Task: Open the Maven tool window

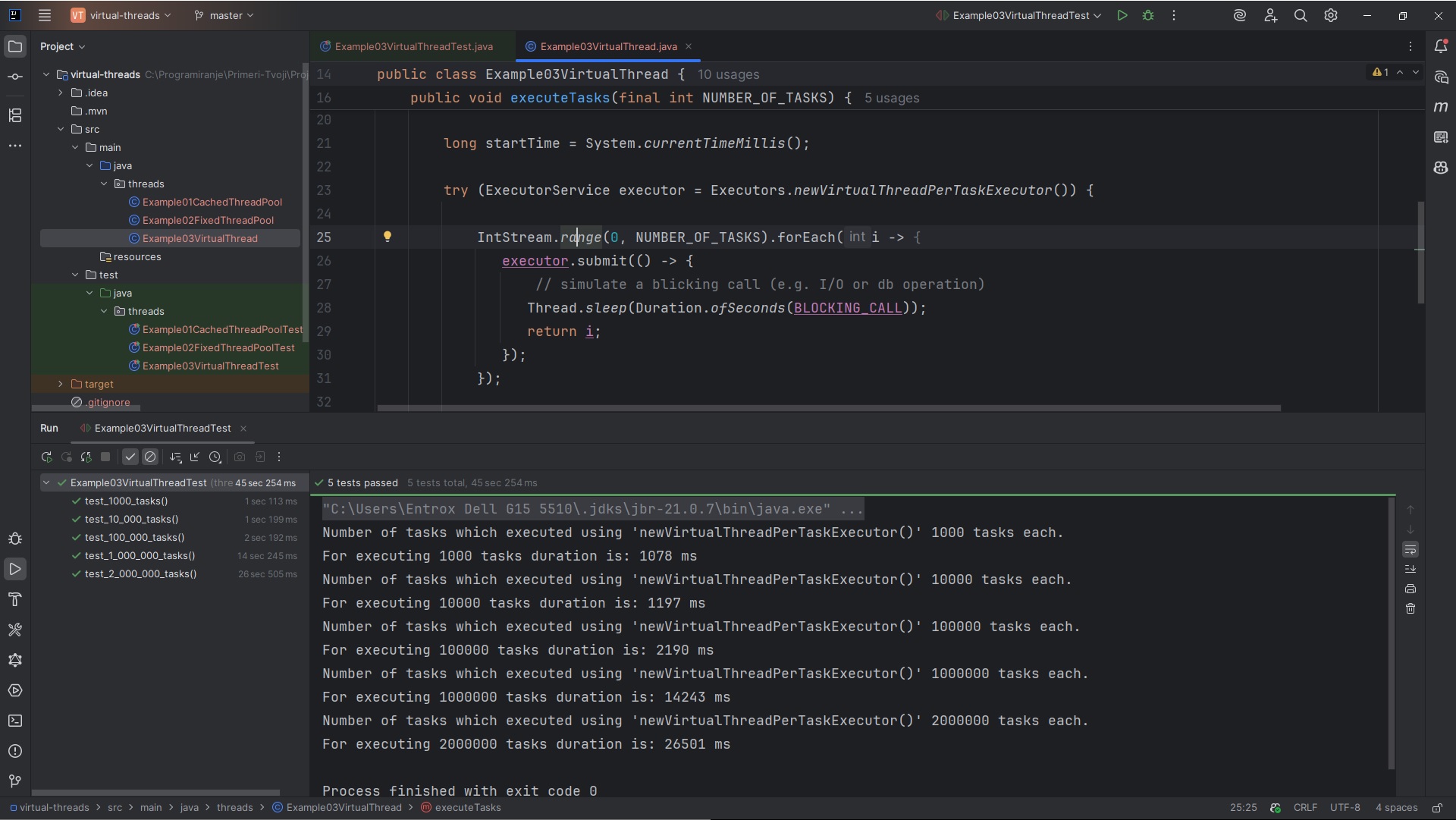Action: tap(1442, 108)
